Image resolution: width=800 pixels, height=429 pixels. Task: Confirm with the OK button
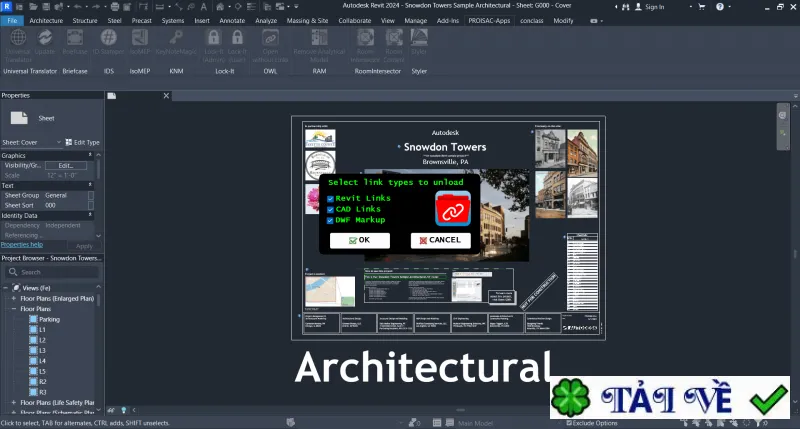click(360, 240)
